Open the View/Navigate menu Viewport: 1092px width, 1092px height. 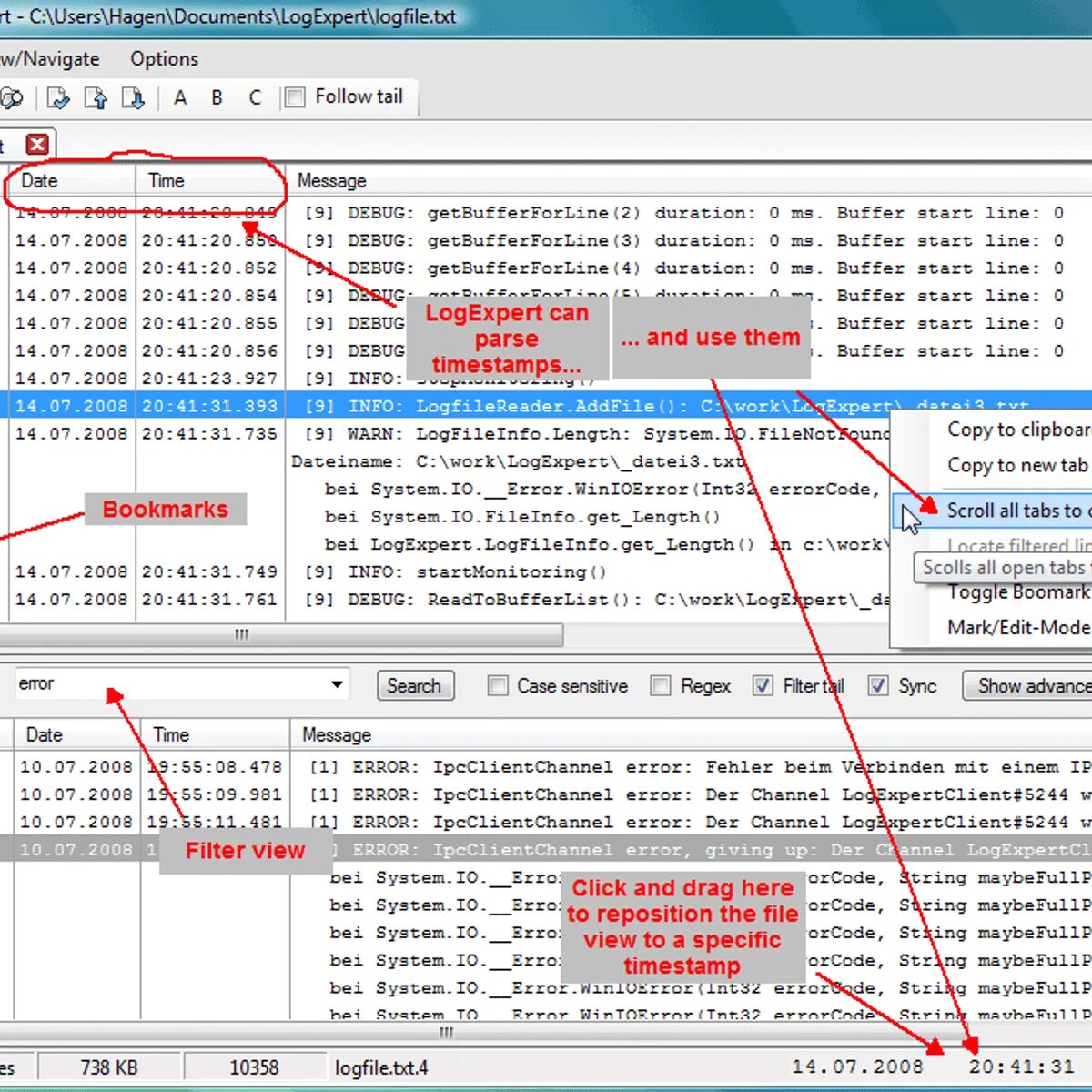[49, 59]
